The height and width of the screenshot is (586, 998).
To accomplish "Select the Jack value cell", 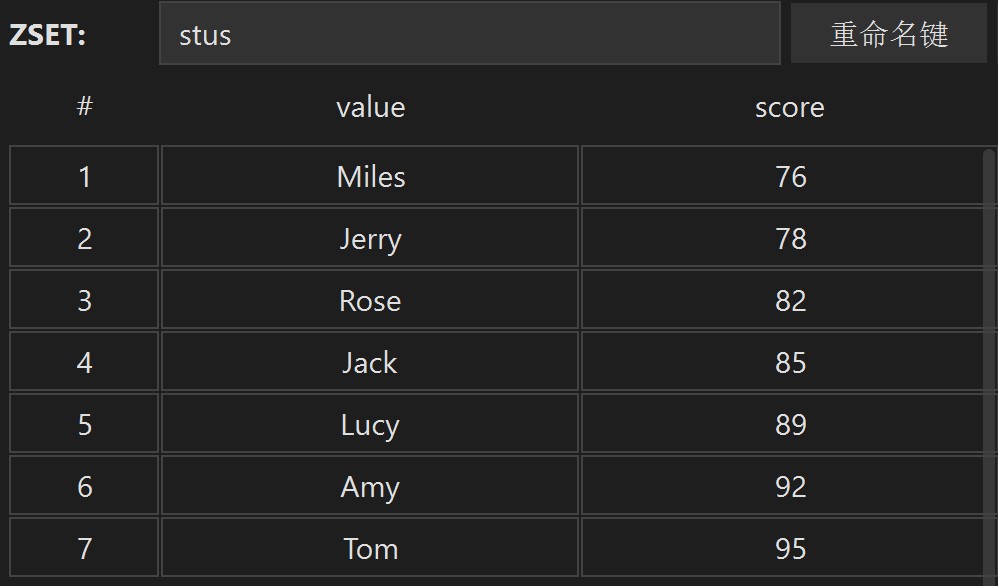I will click(x=370, y=361).
